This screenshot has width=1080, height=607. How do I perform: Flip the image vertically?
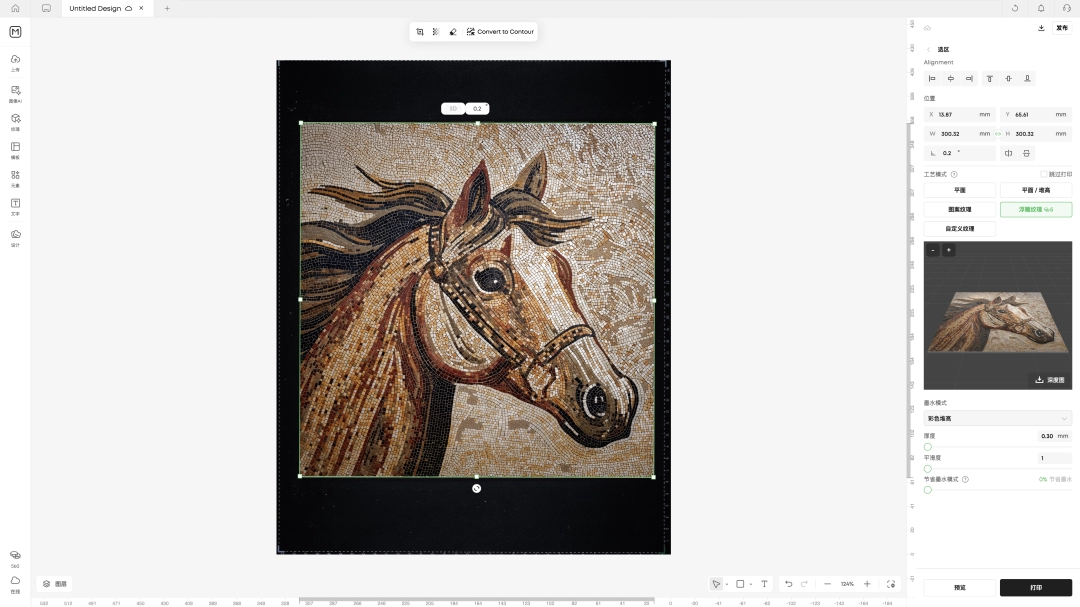click(1026, 153)
